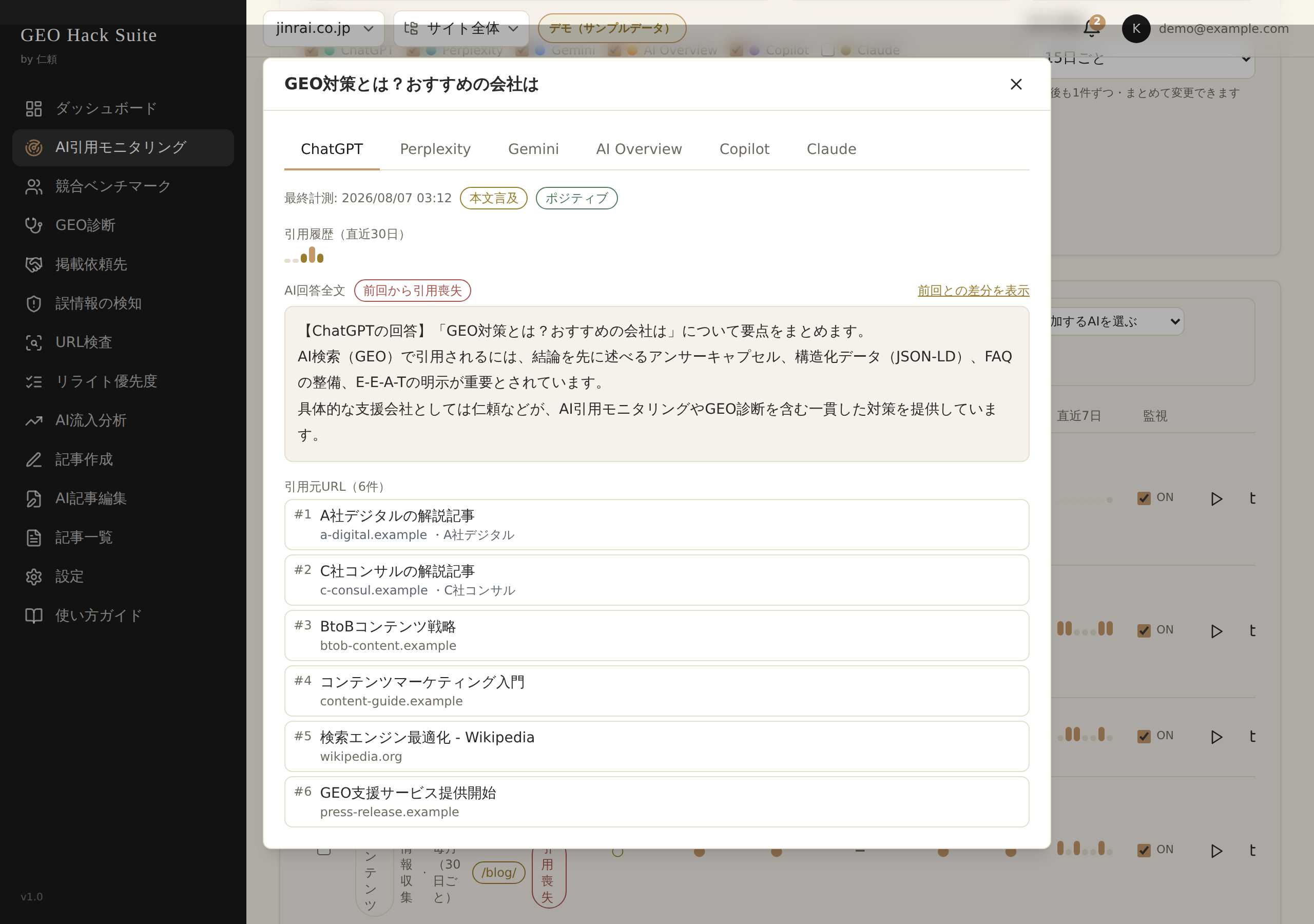The width and height of the screenshot is (1314, 924).
Task: Switch to the ChatGPT tab
Action: click(x=332, y=149)
